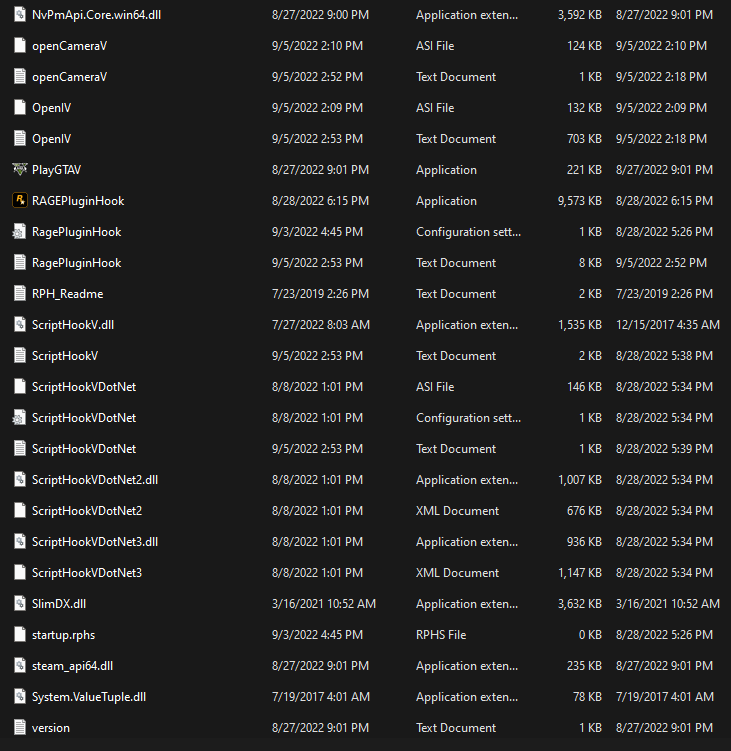Select the startup.rphs file name

(x=63, y=635)
